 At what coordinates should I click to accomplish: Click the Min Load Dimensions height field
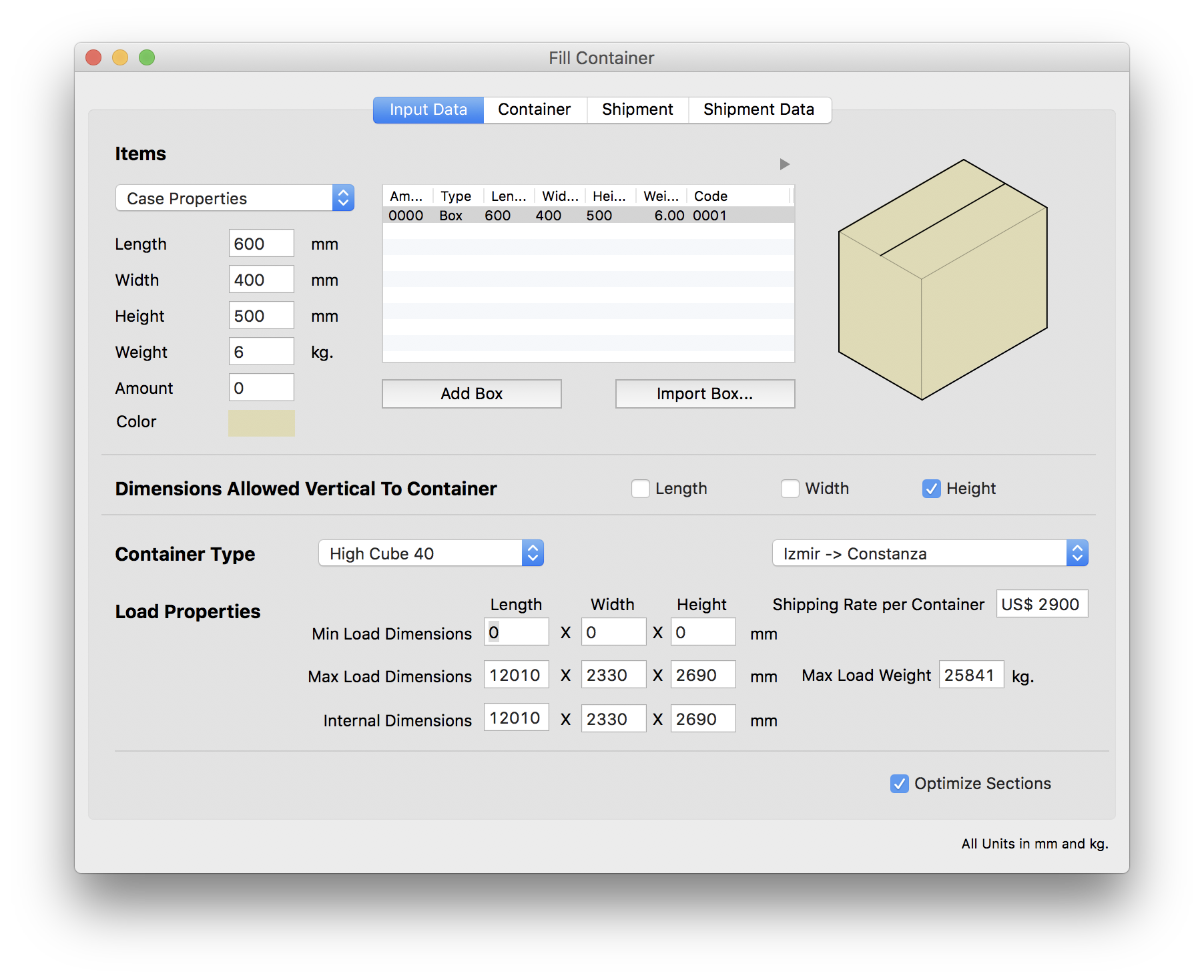(703, 632)
